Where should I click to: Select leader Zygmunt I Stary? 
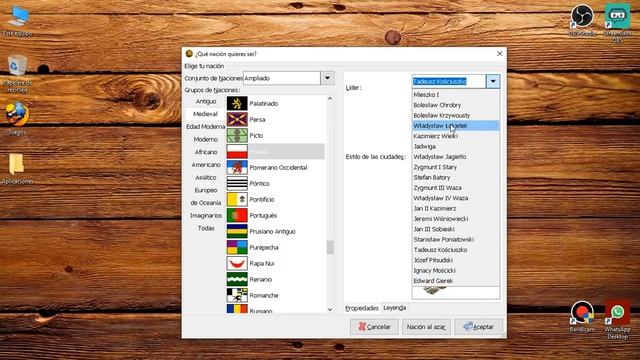tap(456, 167)
